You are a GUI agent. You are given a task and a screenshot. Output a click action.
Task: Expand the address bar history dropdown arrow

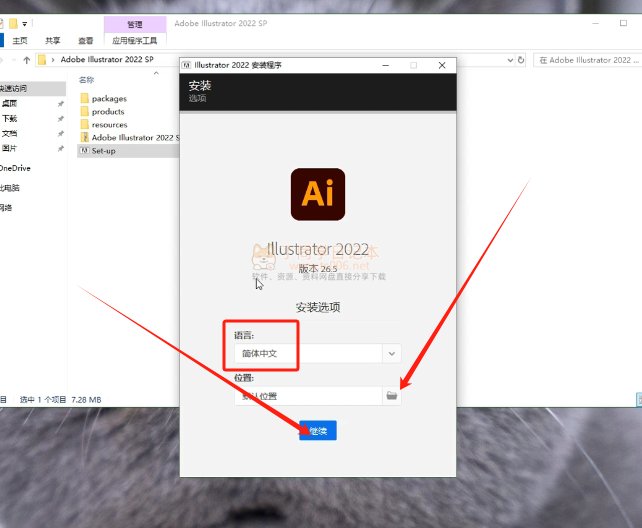tap(510, 60)
